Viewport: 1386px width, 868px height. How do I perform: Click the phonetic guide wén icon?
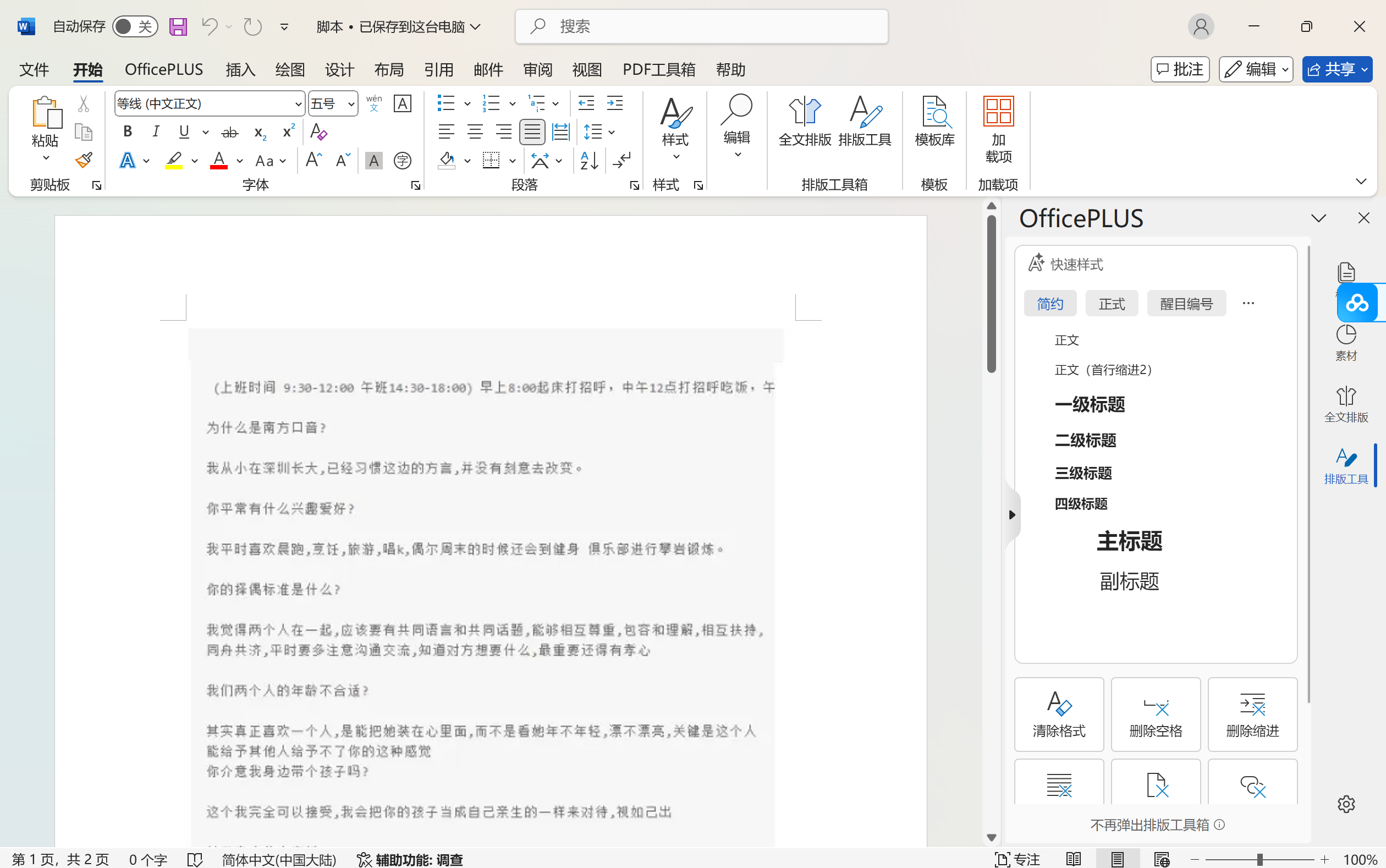click(x=373, y=103)
